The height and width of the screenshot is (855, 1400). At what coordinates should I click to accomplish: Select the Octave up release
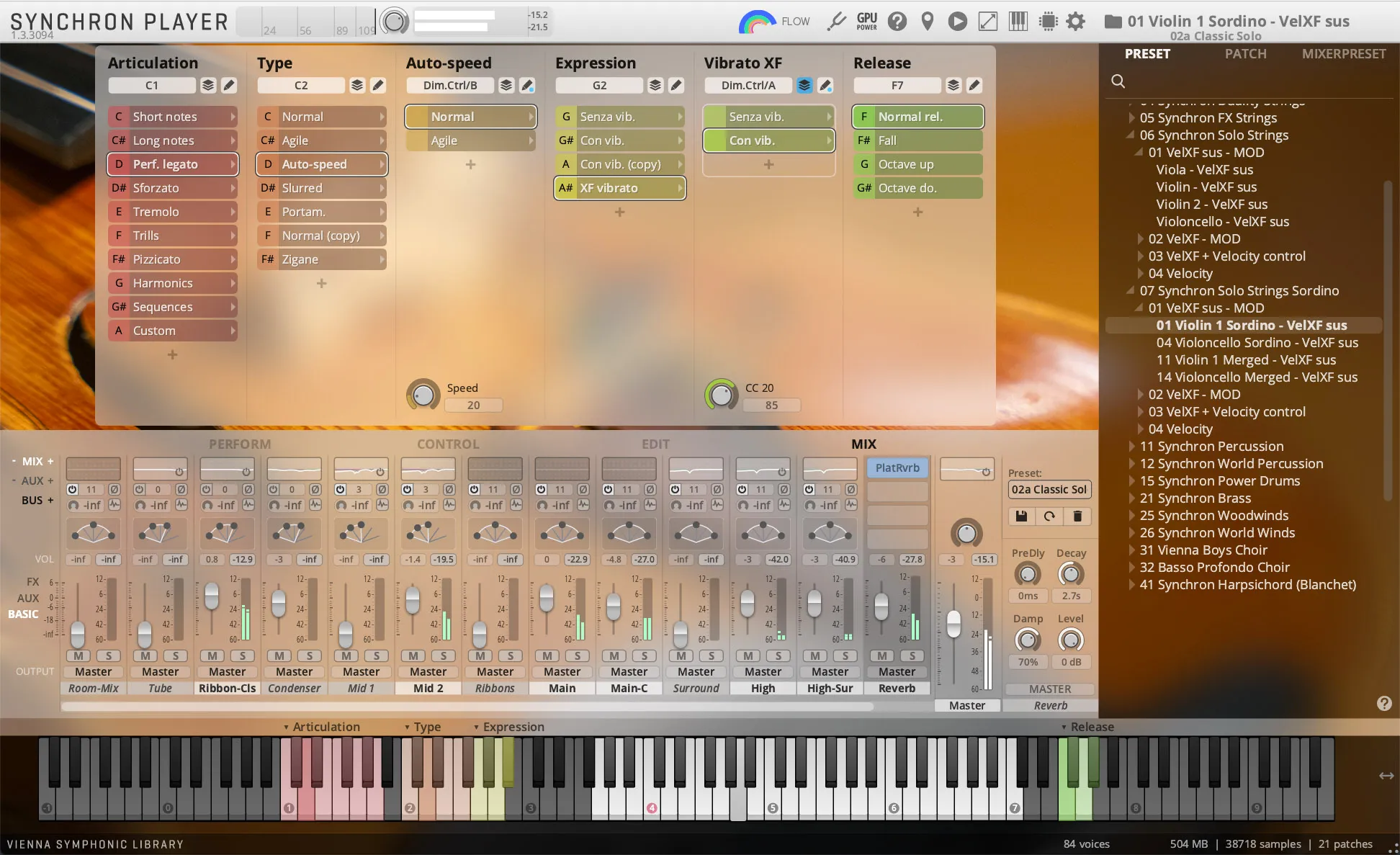pyautogui.click(x=918, y=164)
